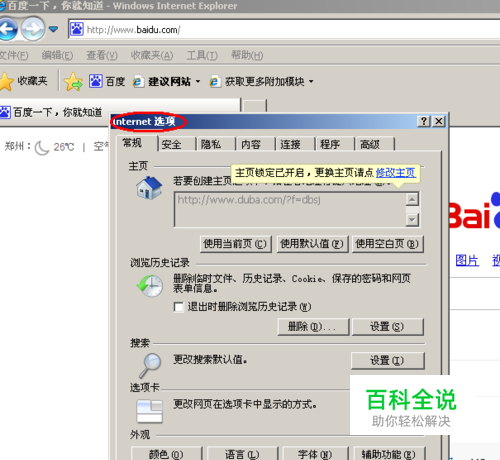Click the dialog help question mark button
Viewport: 500px width, 460px height.
point(424,121)
